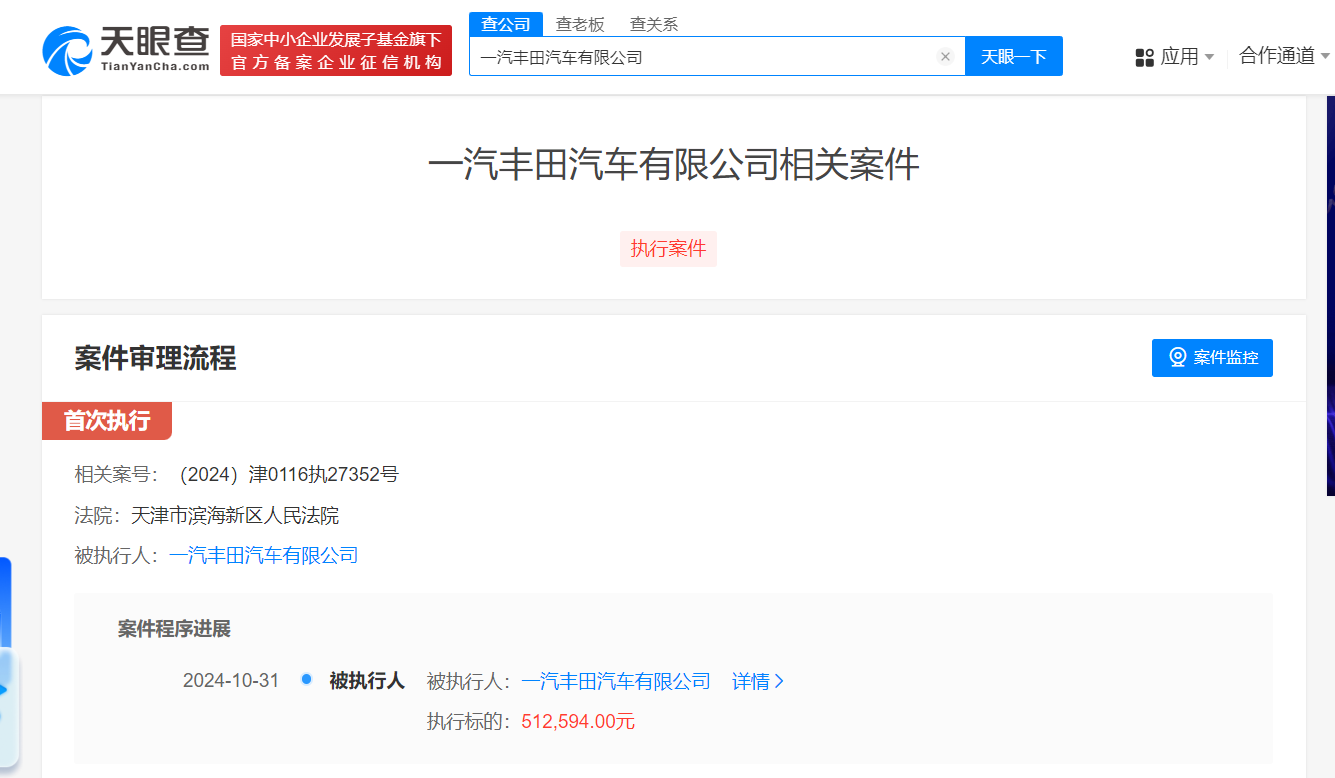
Task: Expand the 合作通道 dropdown arrow
Action: click(1326, 56)
